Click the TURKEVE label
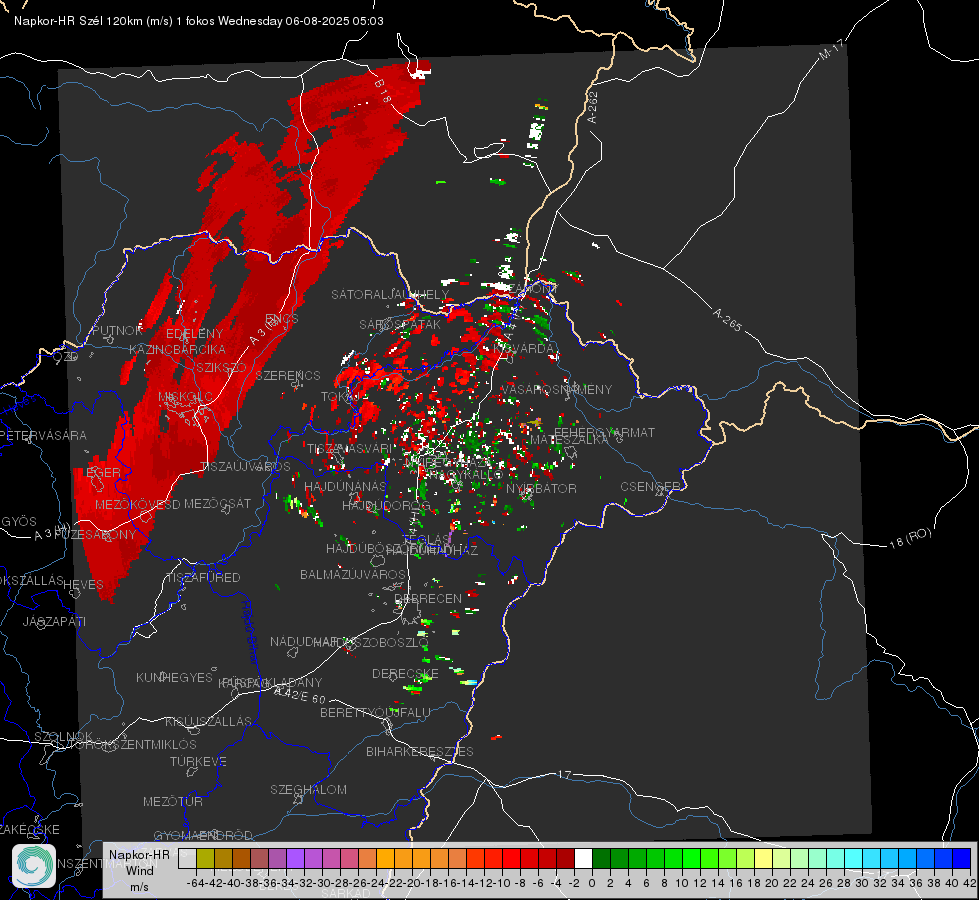979x900 pixels. 199,761
